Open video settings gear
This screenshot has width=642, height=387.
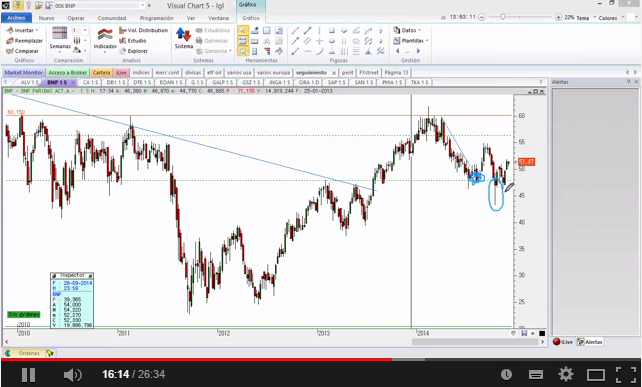click(x=566, y=374)
